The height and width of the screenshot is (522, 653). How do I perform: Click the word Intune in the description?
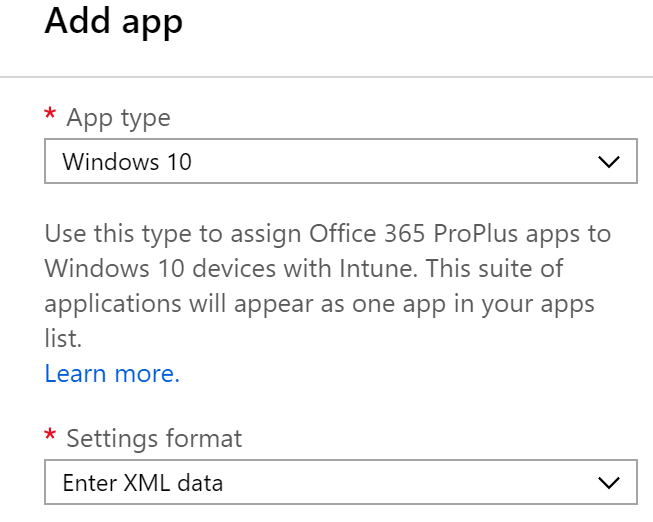[x=378, y=268]
